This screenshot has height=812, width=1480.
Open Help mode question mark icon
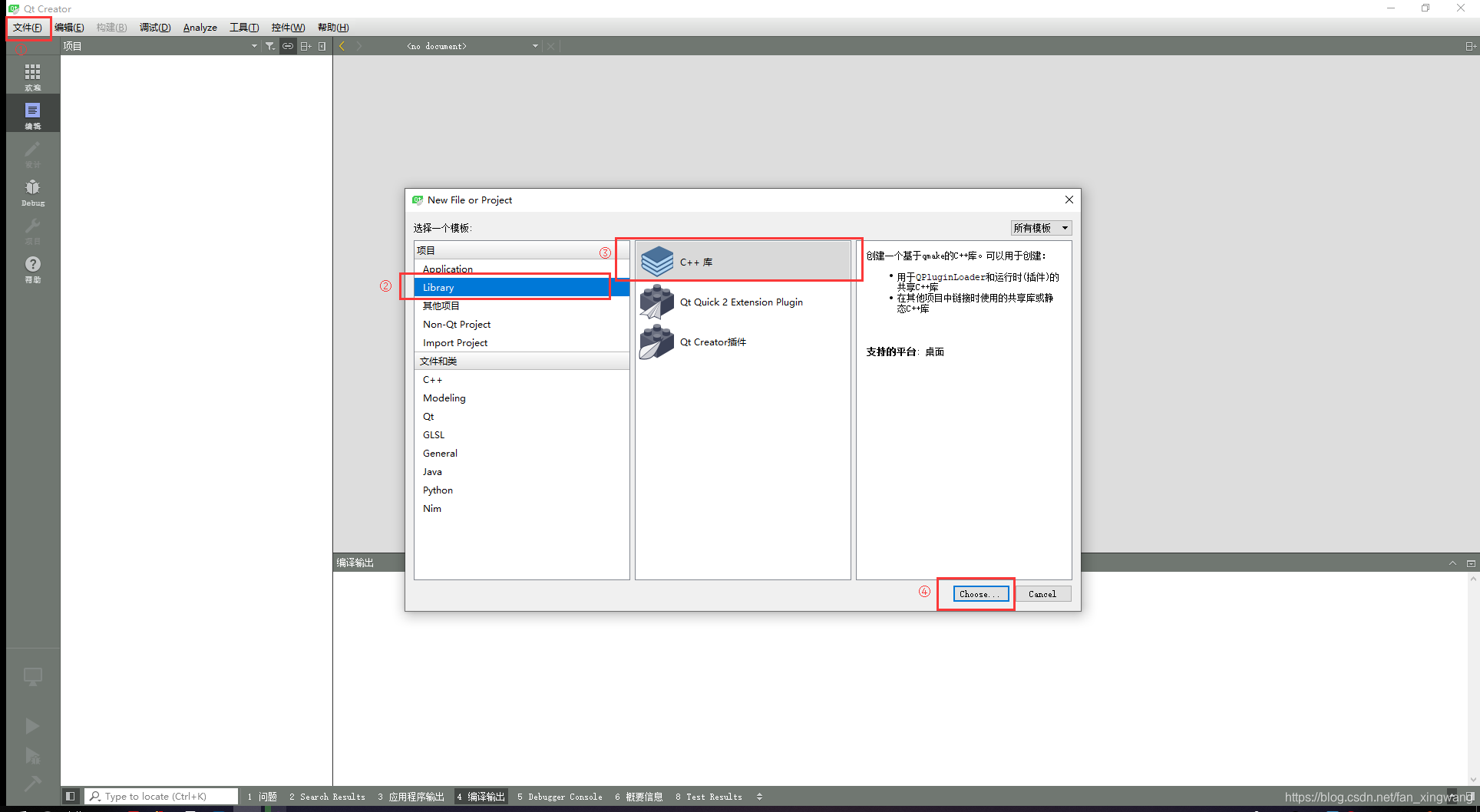tap(32, 268)
